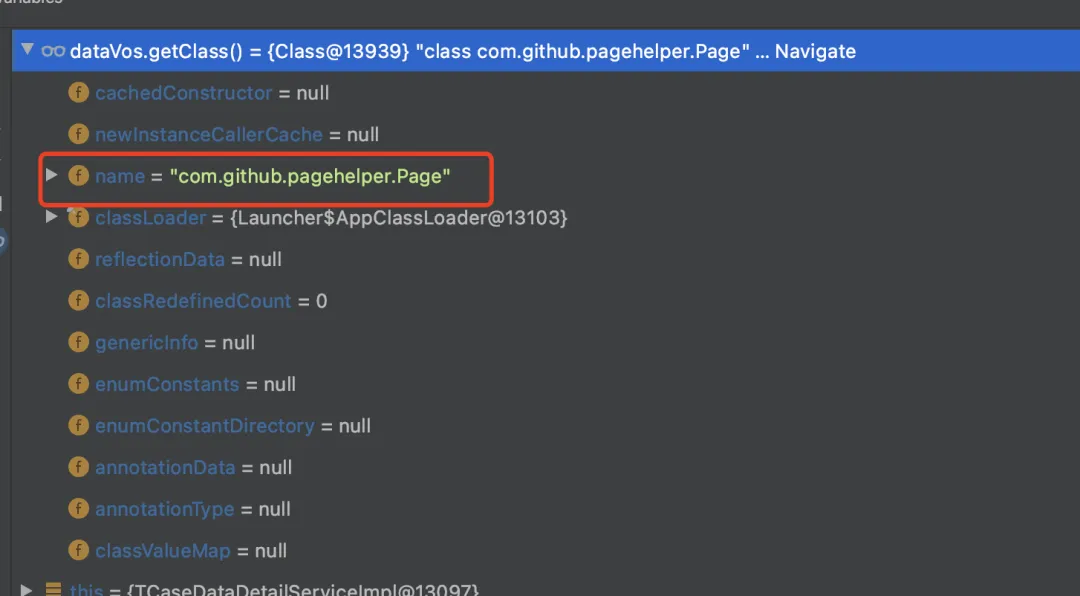This screenshot has height=596, width=1080.
Task: Click the Navigate link in the header
Action: coord(815,50)
